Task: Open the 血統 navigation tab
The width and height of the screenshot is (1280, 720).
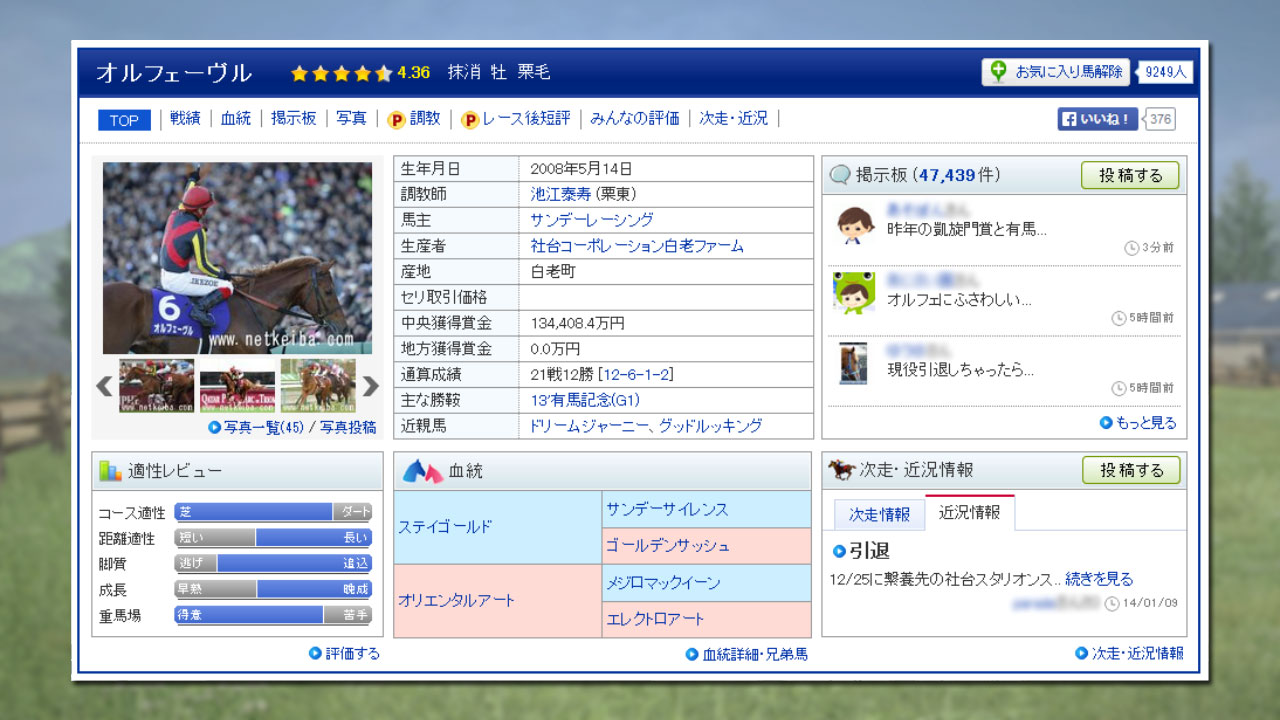Action: (236, 119)
